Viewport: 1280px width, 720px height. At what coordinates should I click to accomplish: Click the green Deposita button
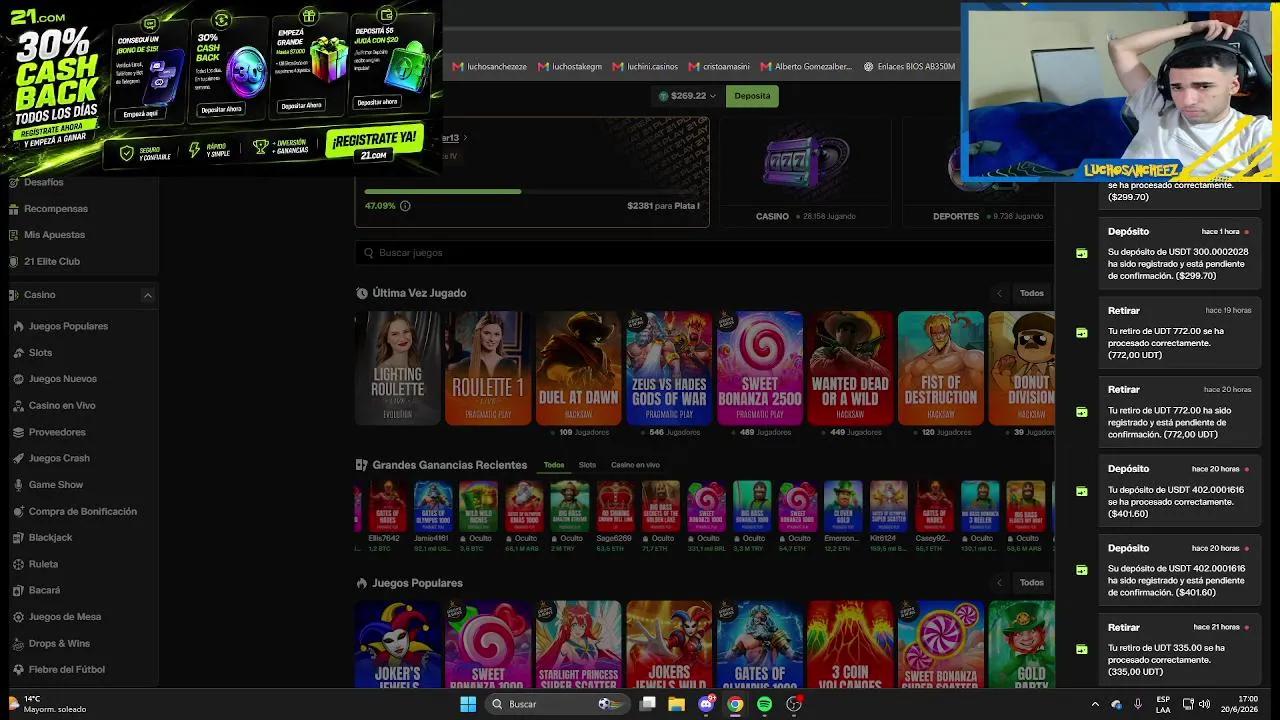pos(752,96)
